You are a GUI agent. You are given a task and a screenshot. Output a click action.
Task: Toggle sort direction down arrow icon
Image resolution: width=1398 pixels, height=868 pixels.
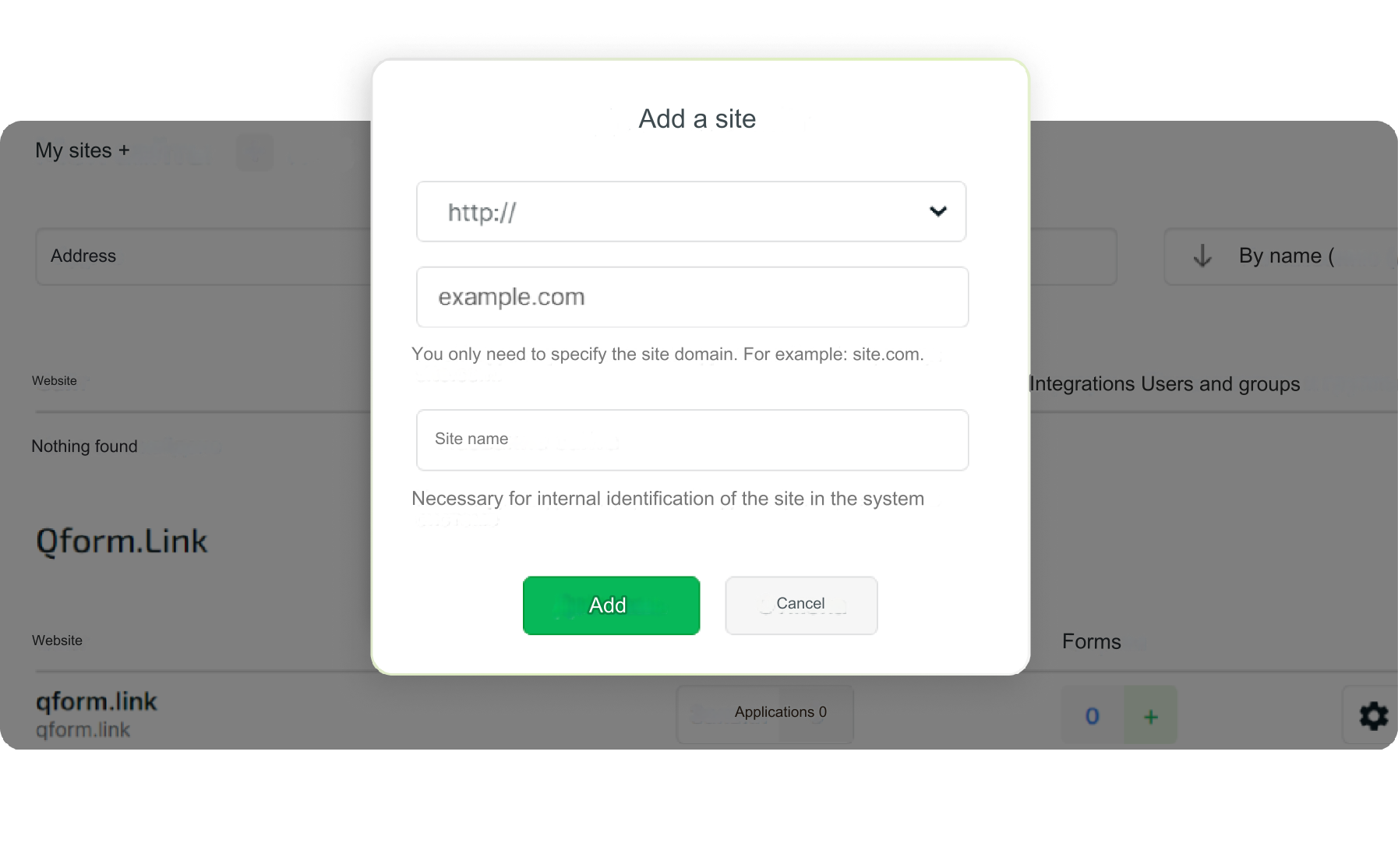[1202, 256]
